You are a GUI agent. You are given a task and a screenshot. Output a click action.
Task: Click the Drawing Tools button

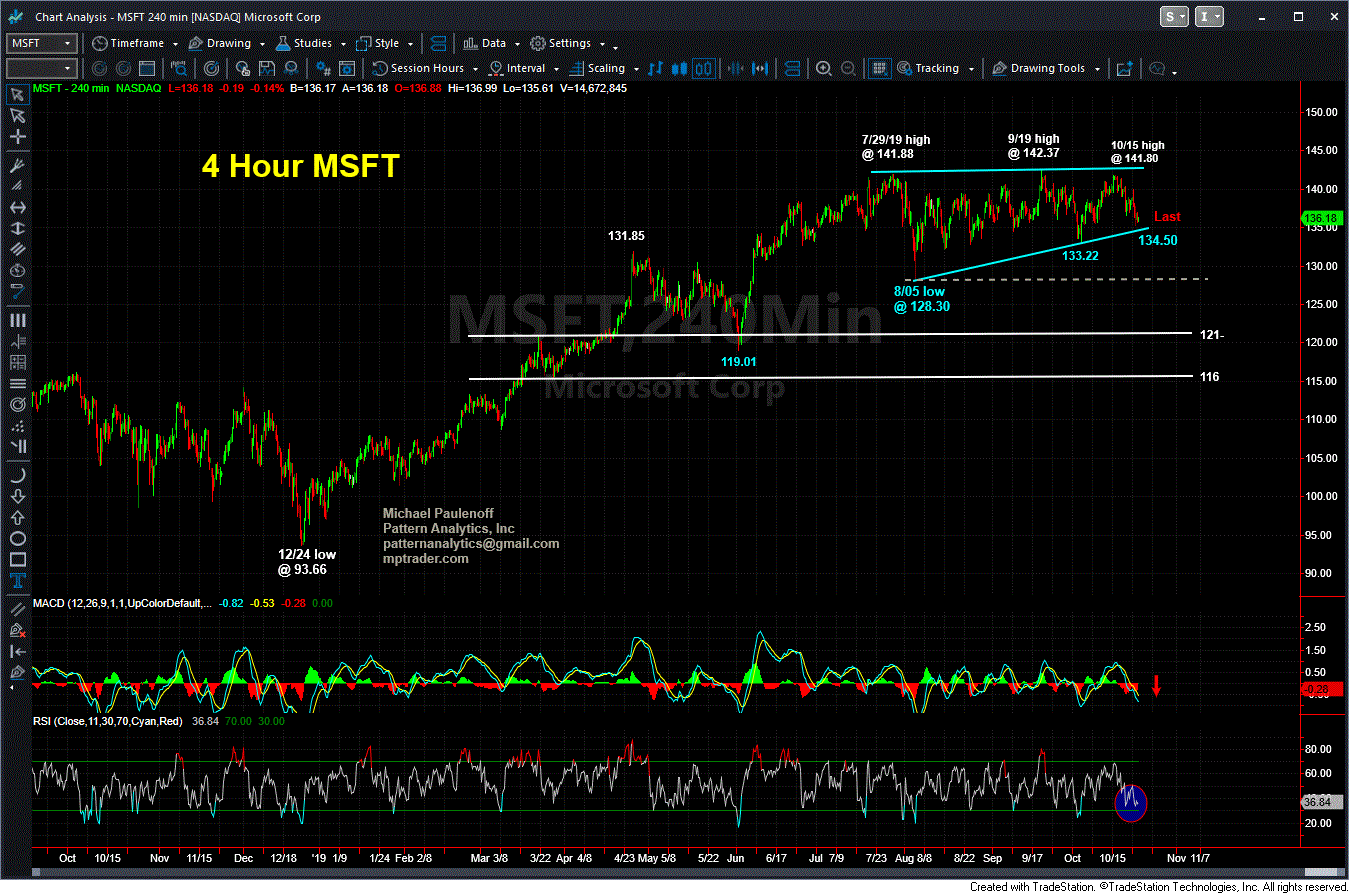click(1040, 69)
